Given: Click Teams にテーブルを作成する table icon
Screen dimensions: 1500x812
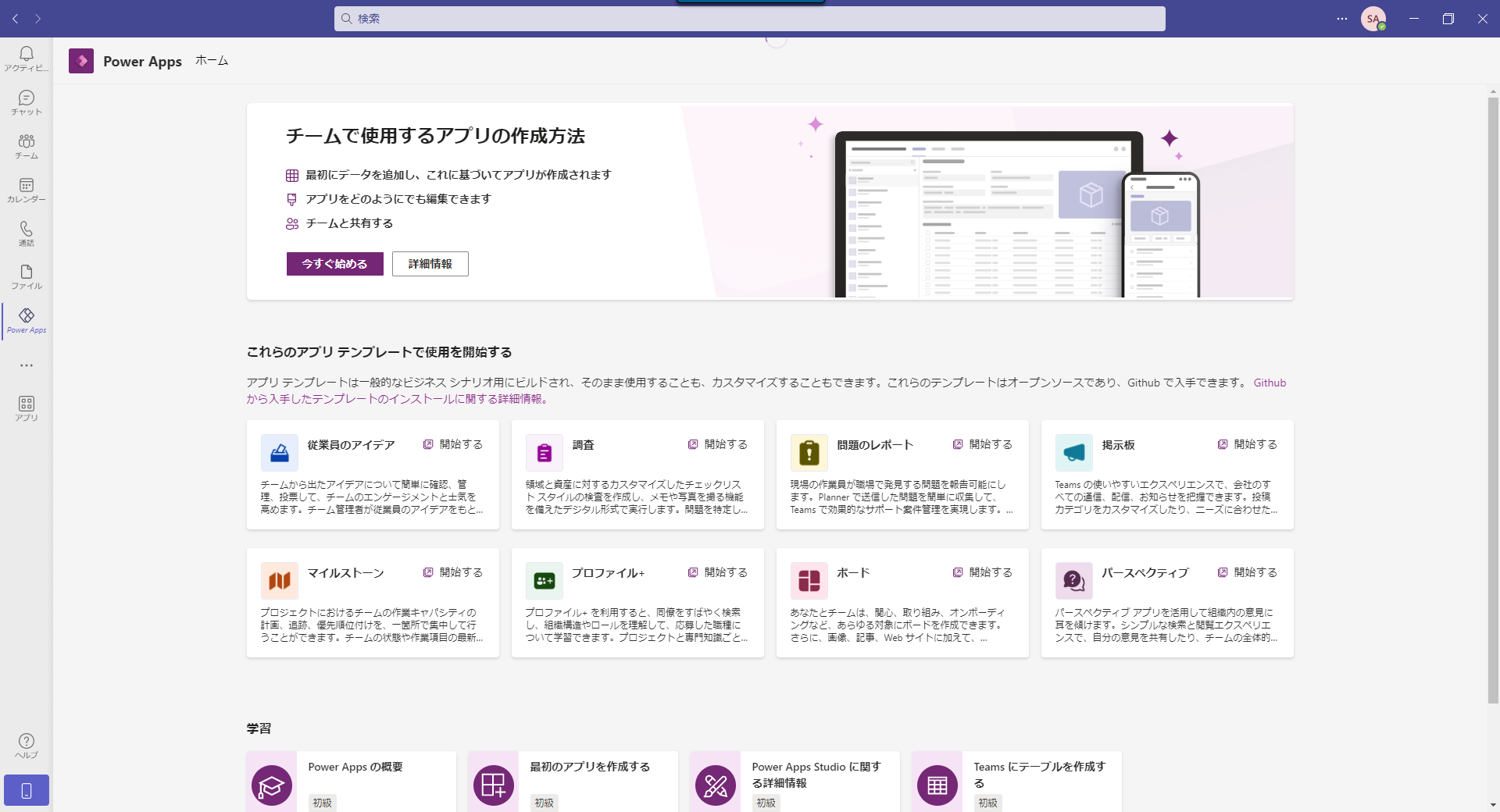Looking at the screenshot, I should [937, 785].
